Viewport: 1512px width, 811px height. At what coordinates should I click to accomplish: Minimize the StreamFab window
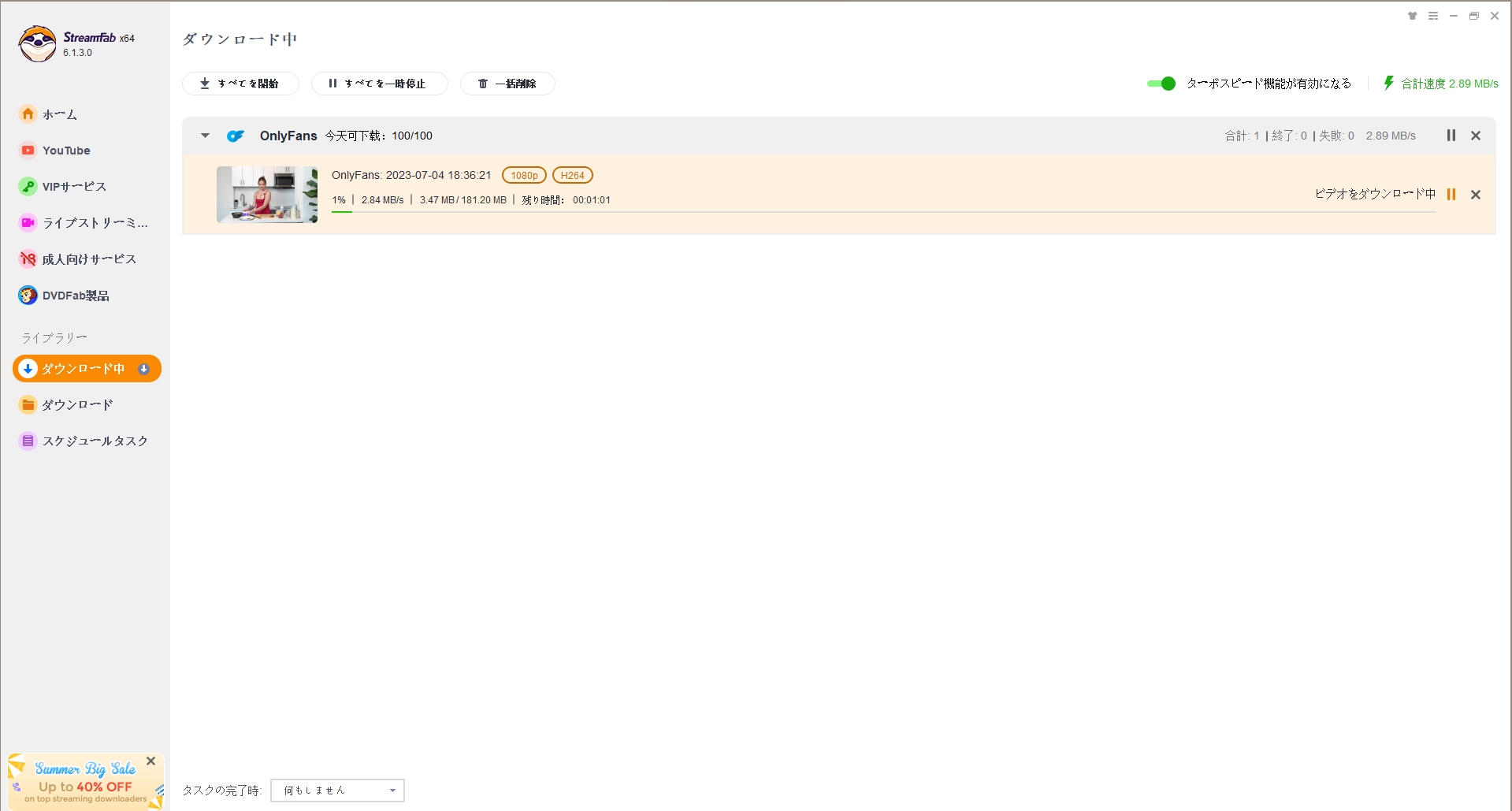click(x=1454, y=16)
